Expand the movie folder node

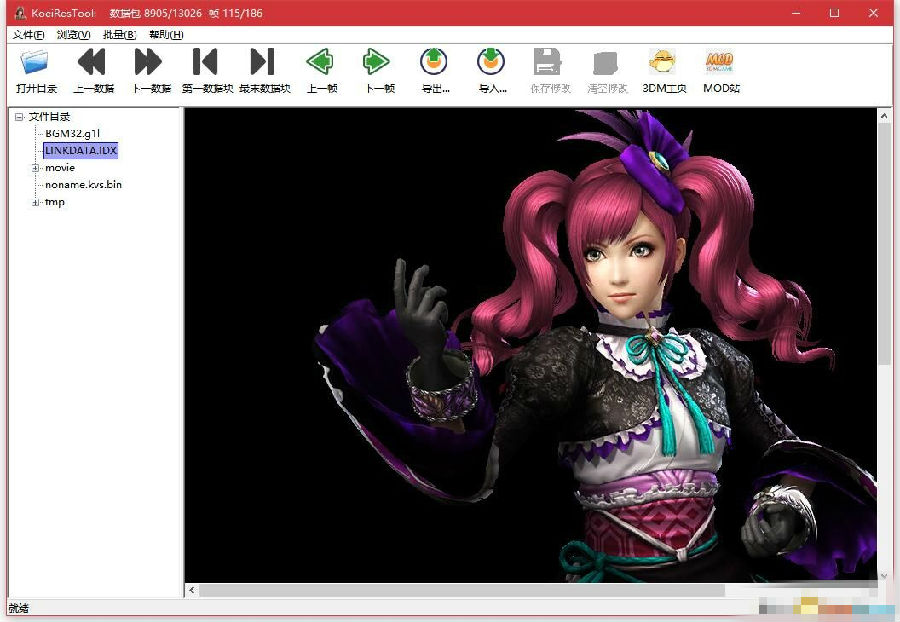(x=36, y=168)
